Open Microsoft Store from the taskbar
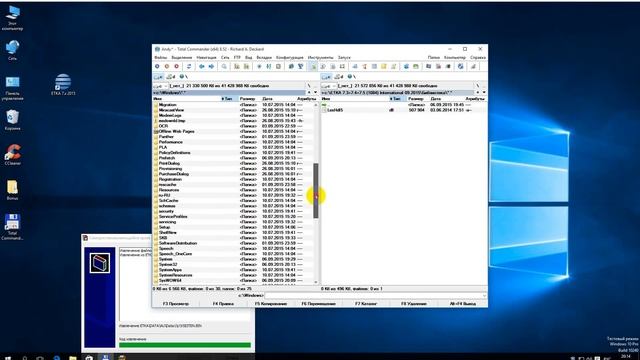Viewport: 640px width, 360px height. pyautogui.click(x=89, y=358)
